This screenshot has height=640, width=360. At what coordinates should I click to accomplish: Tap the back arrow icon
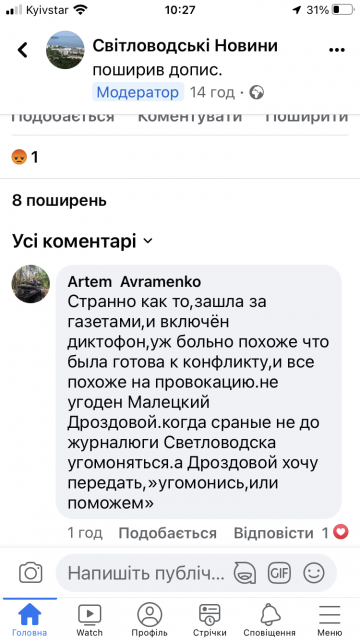tap(22, 50)
